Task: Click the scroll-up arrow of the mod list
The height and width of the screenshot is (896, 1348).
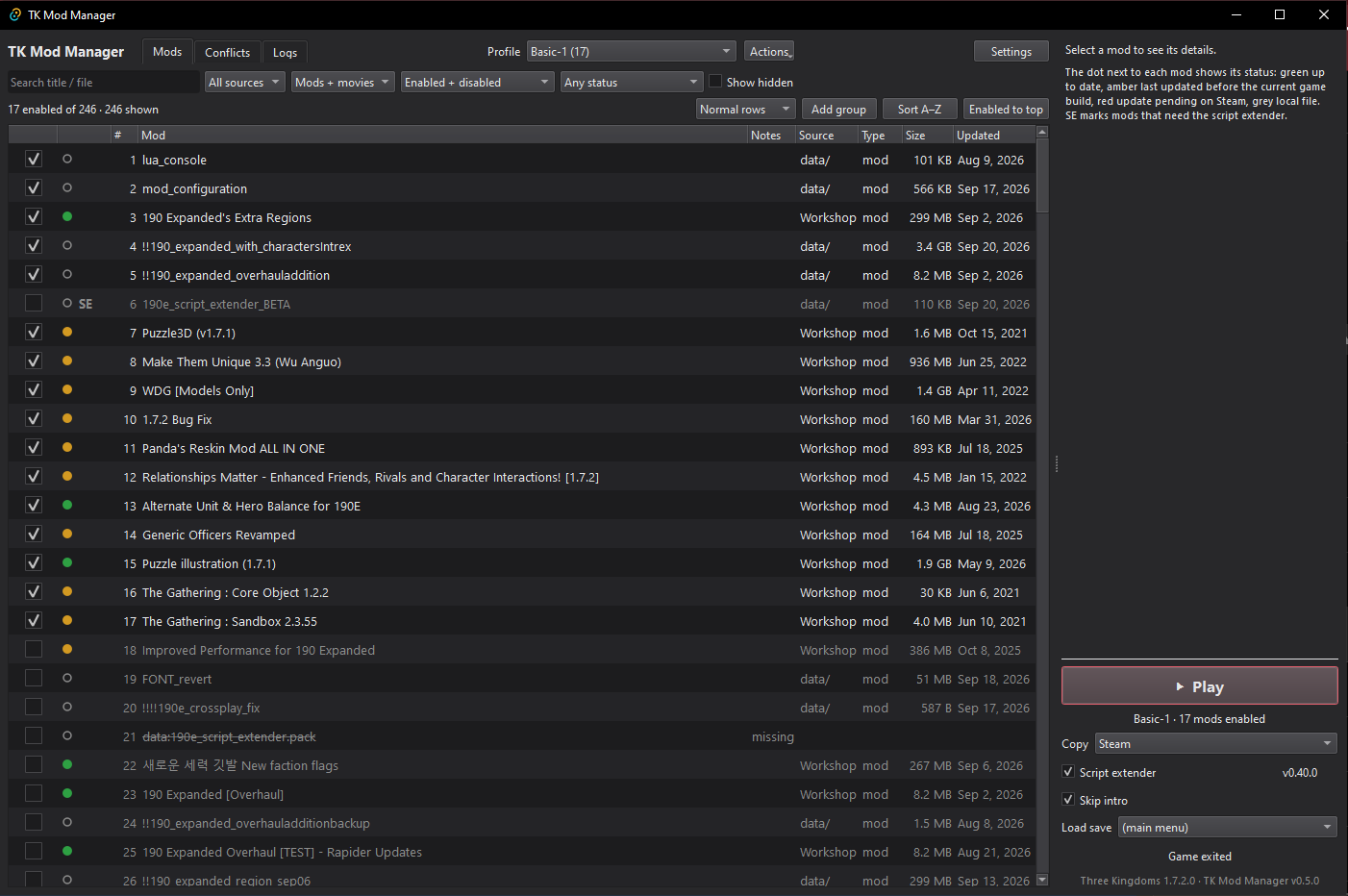Action: 1042,132
